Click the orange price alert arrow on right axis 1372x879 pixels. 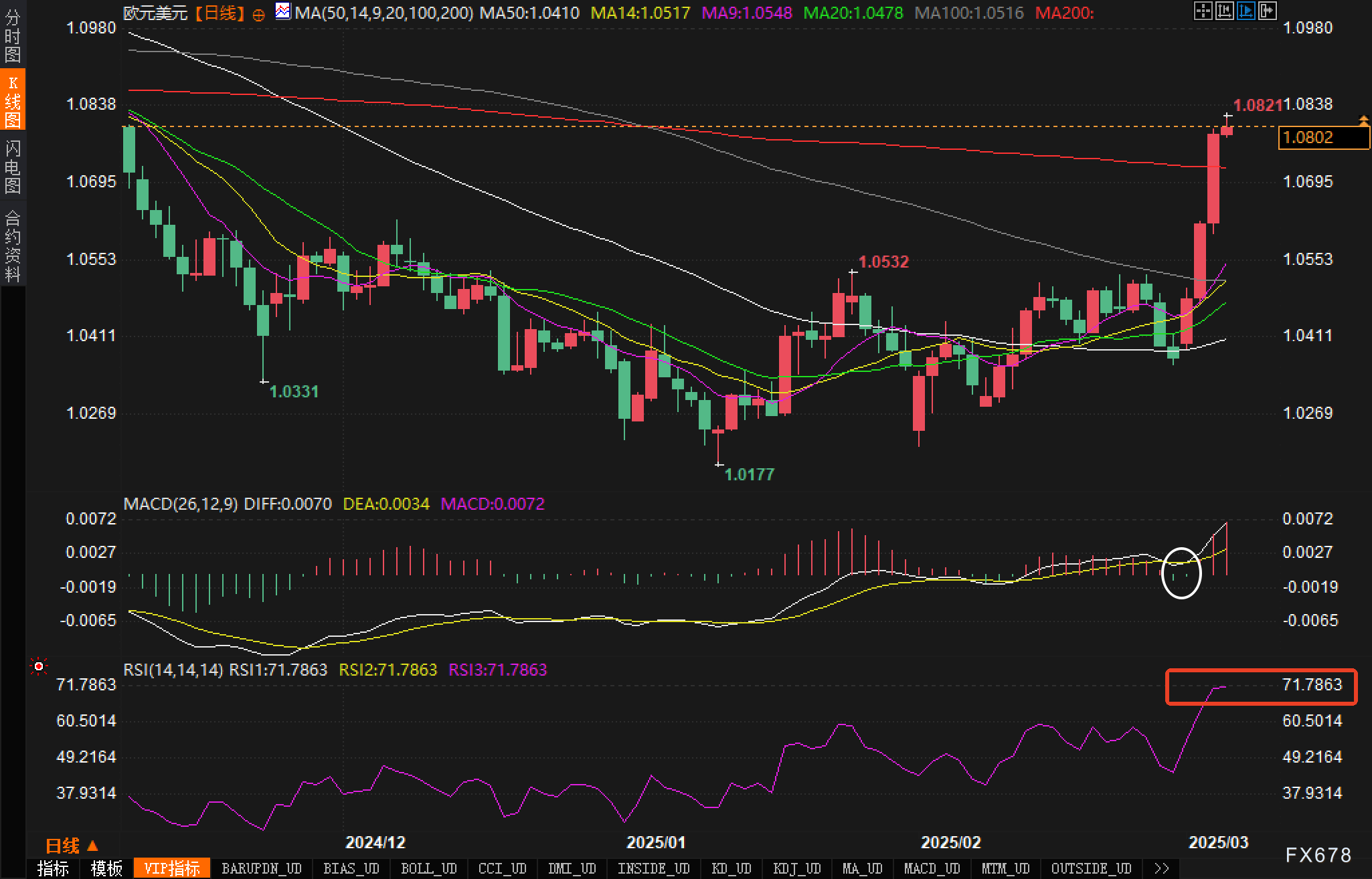[1363, 121]
